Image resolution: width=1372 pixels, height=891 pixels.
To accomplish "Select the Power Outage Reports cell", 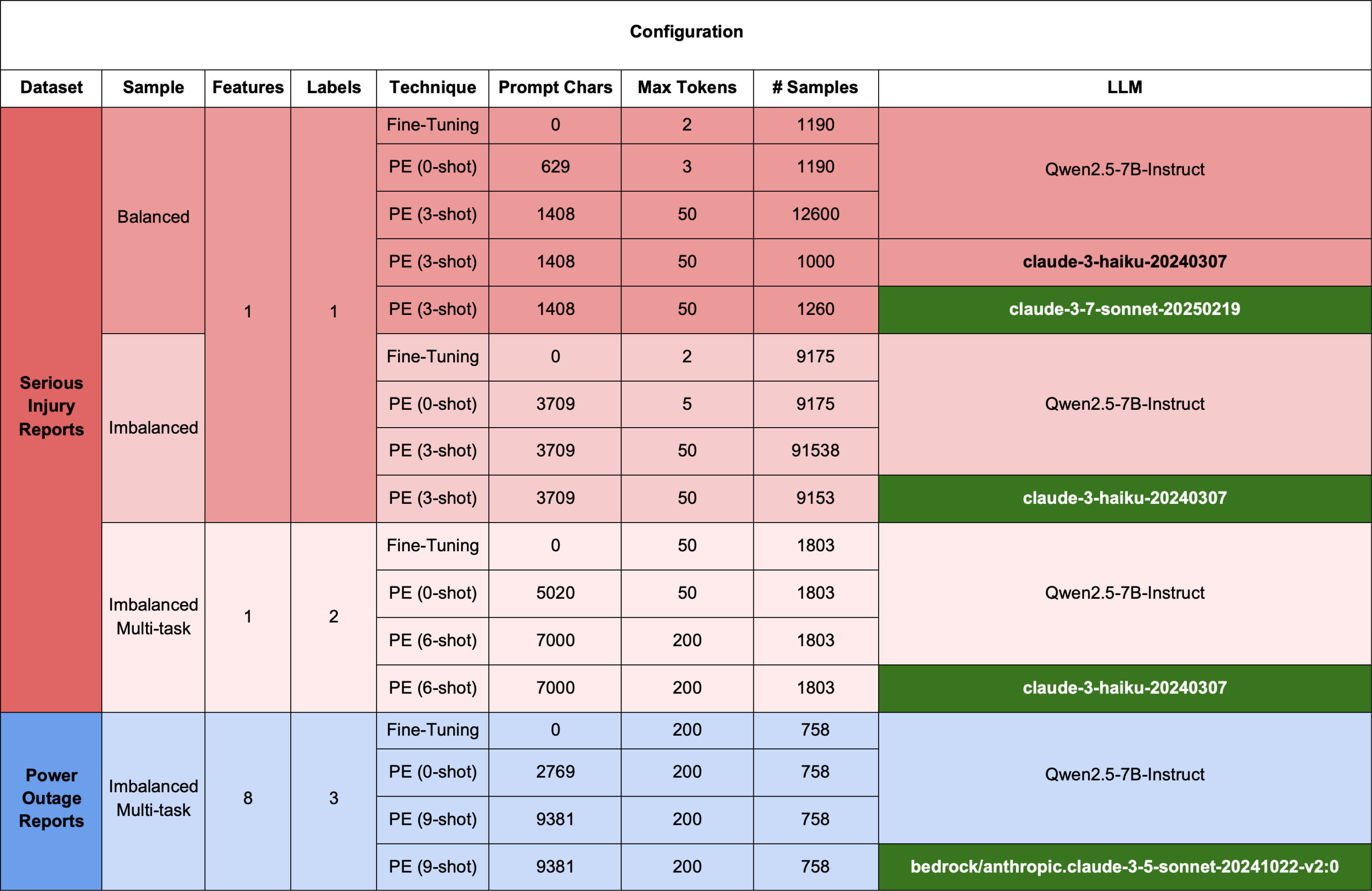I will [51, 798].
